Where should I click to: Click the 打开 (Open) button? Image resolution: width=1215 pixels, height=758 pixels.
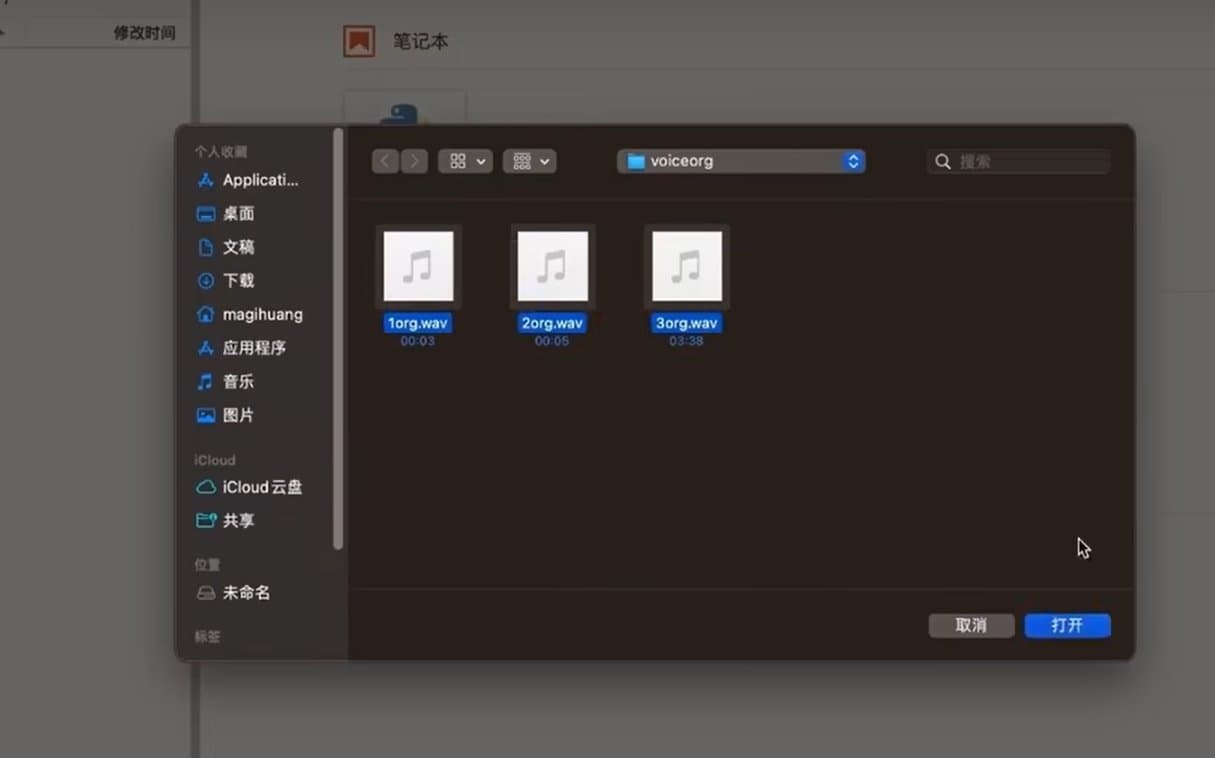1067,625
